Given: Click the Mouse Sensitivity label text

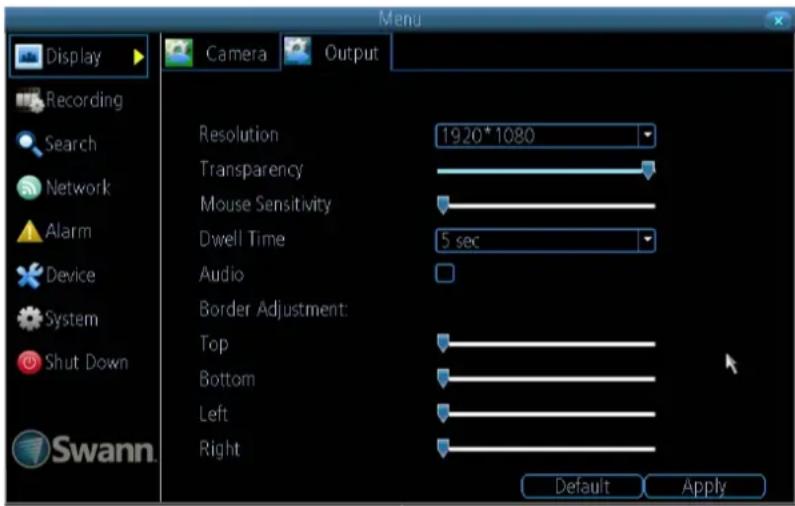Looking at the screenshot, I should tap(265, 204).
